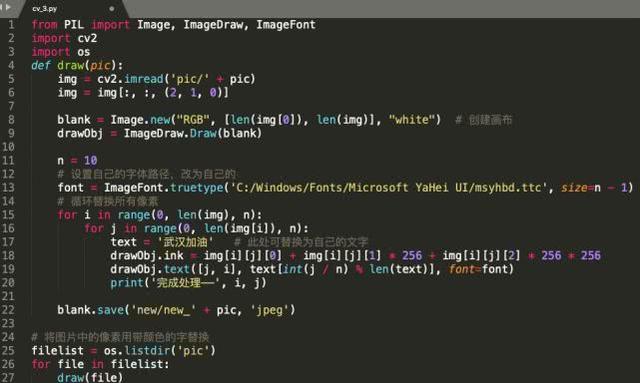Click the 'pic/' string on line 5
Viewport: 640px width, 383px height.
190,79
